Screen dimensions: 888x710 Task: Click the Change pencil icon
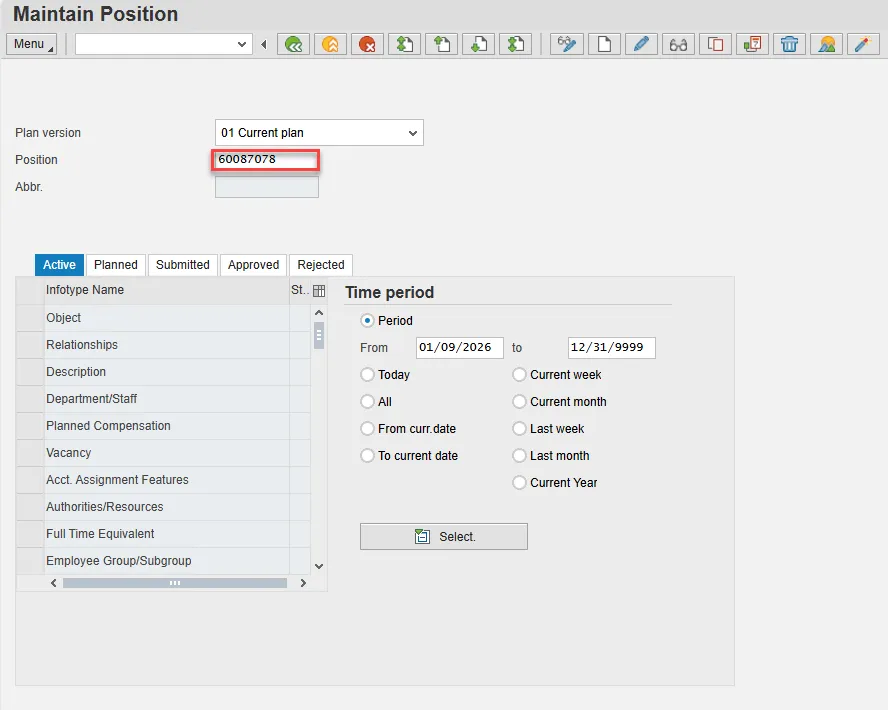(641, 44)
